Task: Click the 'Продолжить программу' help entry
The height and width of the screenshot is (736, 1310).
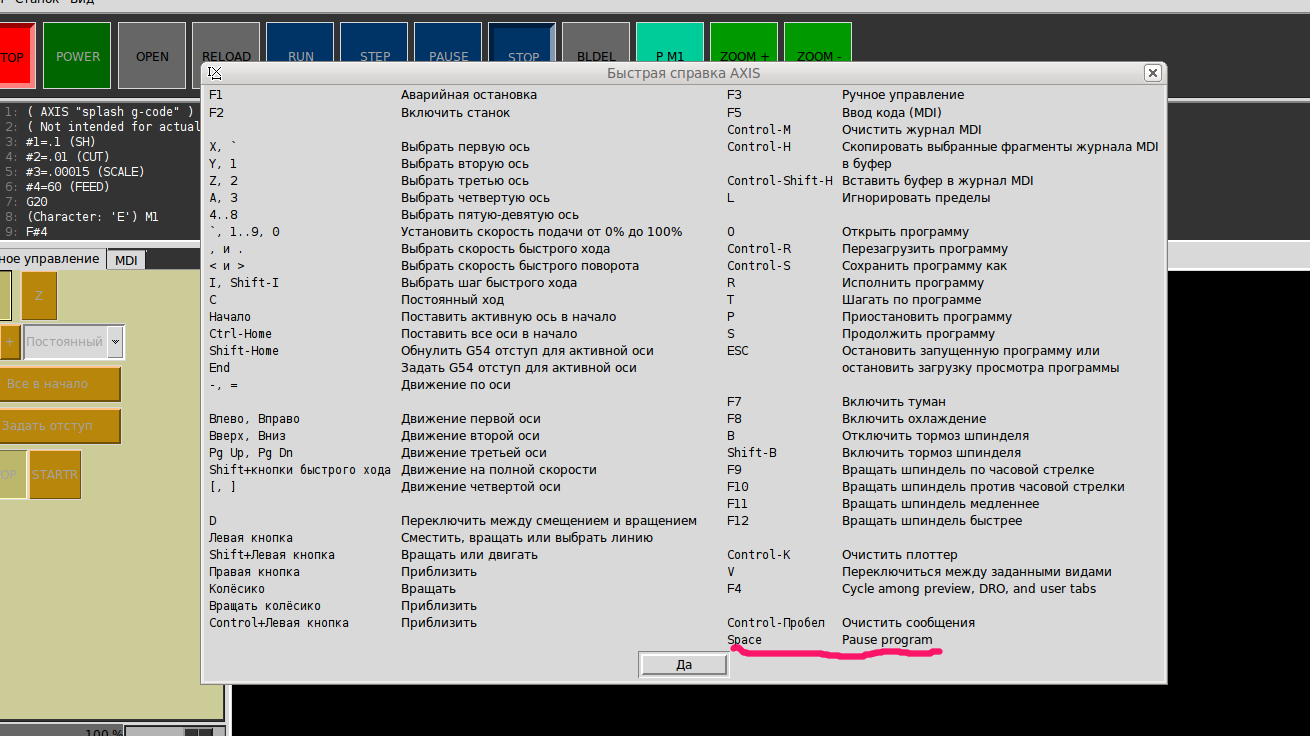Action: pos(918,334)
